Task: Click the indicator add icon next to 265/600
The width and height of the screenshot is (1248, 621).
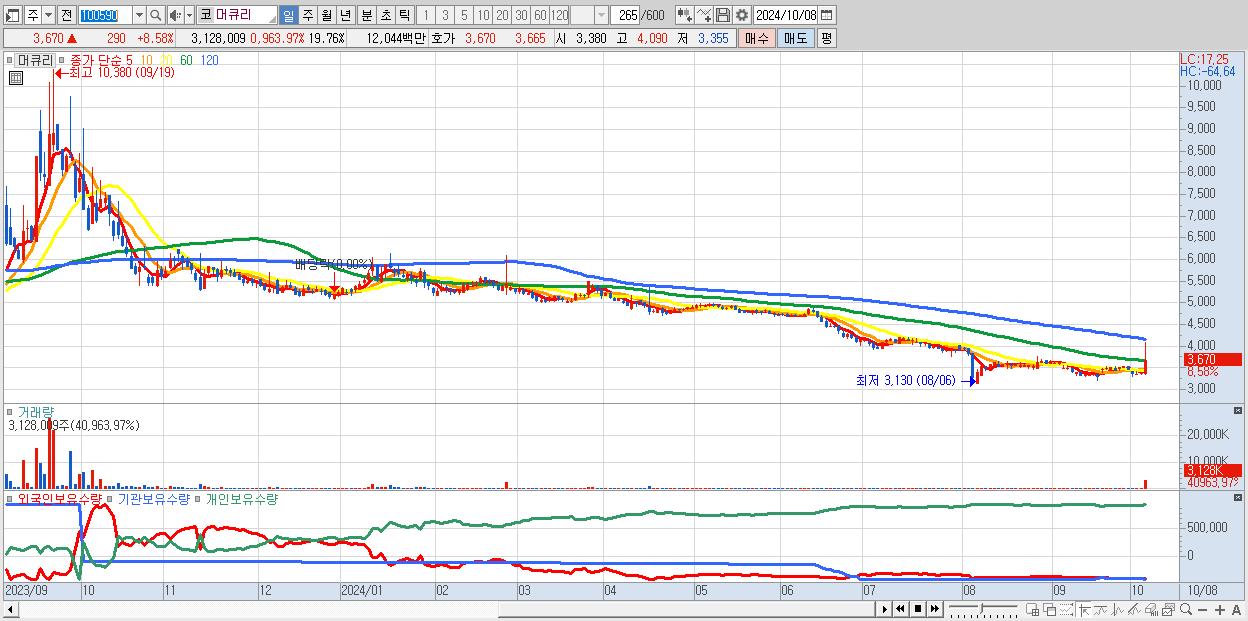Action: (684, 15)
